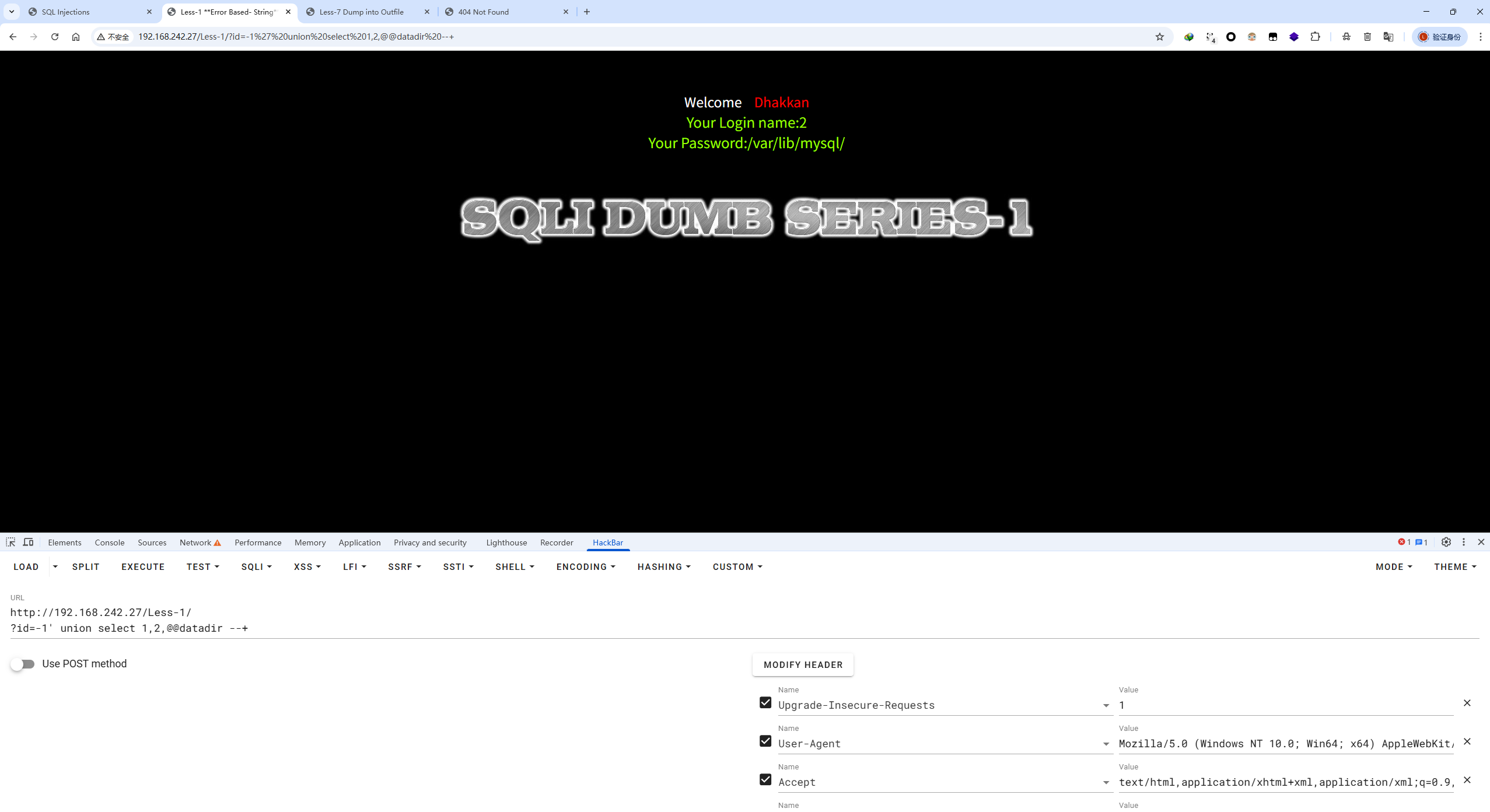This screenshot has width=1490, height=812.
Task: Switch to the Less-7 Dump into Outfile tab
Action: point(368,12)
